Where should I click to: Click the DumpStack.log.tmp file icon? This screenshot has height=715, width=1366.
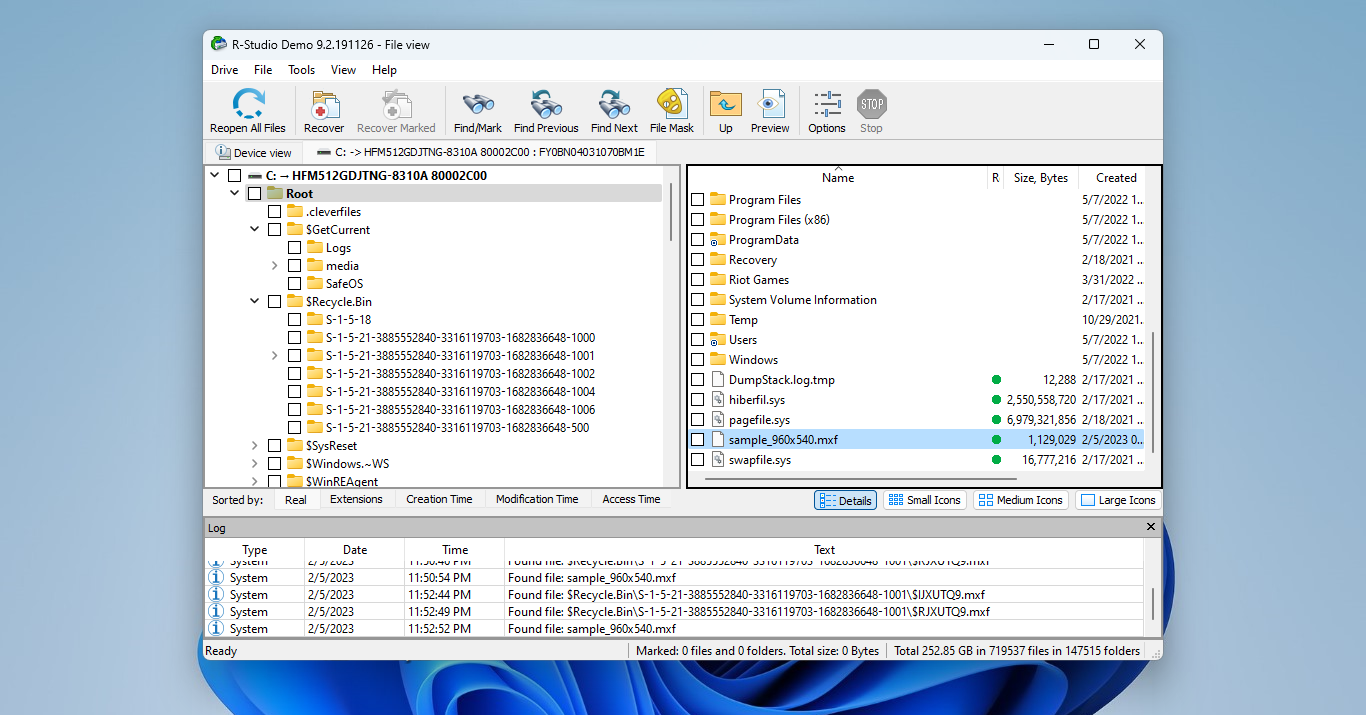pyautogui.click(x=718, y=380)
